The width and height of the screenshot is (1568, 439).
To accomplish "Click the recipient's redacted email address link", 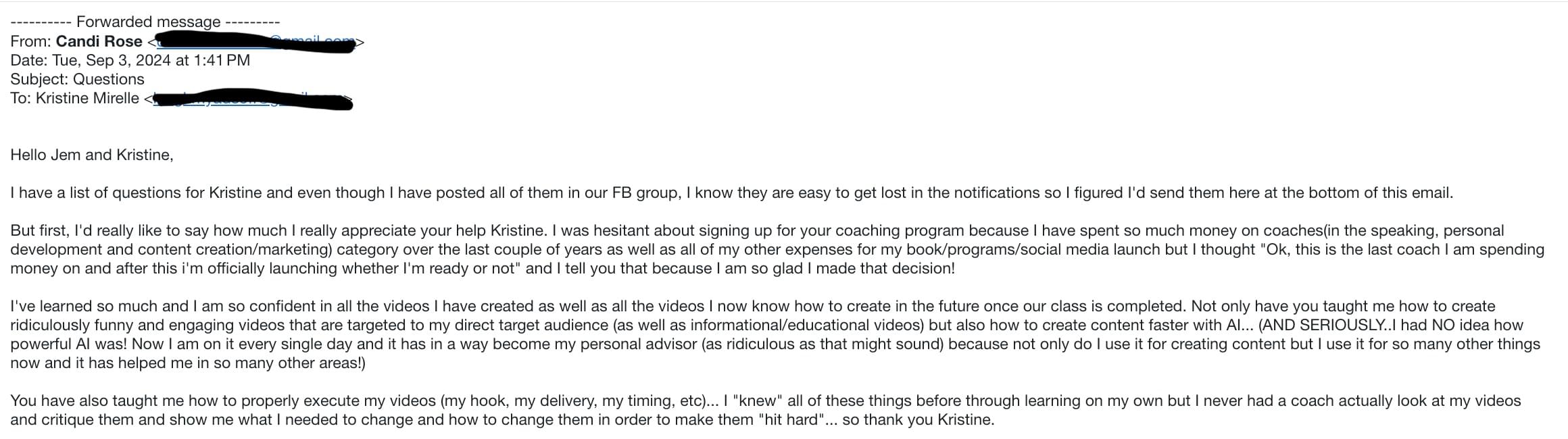I will [x=250, y=99].
